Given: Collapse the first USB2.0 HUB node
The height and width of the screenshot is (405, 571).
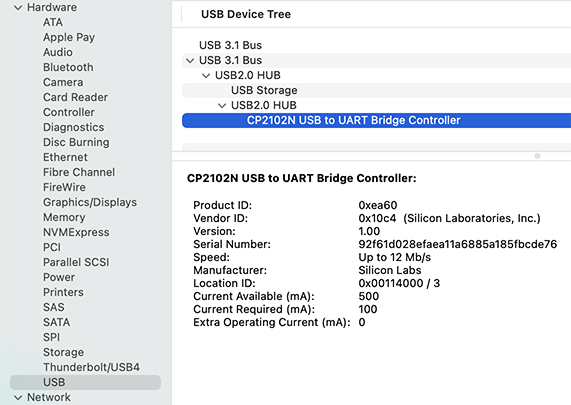Looking at the screenshot, I should click(x=206, y=75).
